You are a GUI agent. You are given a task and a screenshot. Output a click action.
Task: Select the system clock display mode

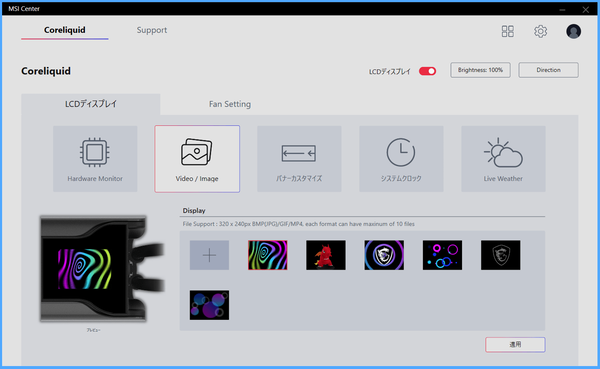401,159
